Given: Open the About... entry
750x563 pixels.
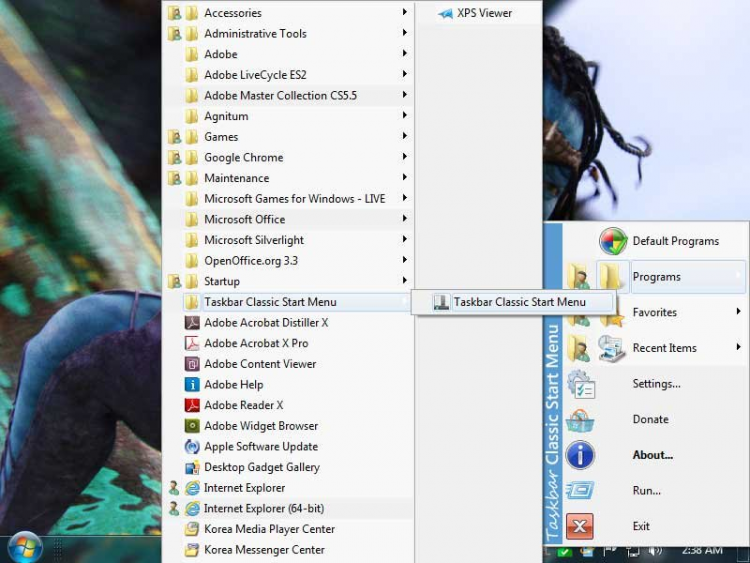Looking at the screenshot, I should (x=655, y=455).
